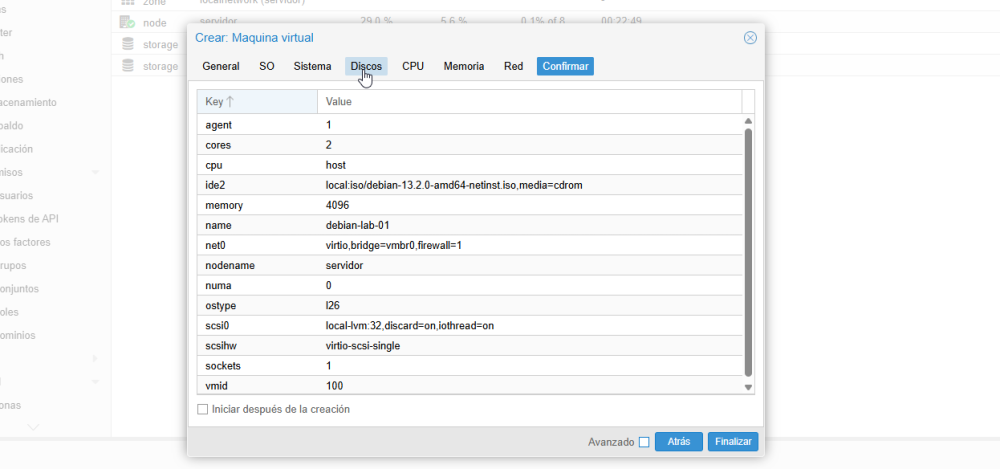This screenshot has width=1000, height=469.
Task: Click the second storage database icon
Action: [128, 66]
